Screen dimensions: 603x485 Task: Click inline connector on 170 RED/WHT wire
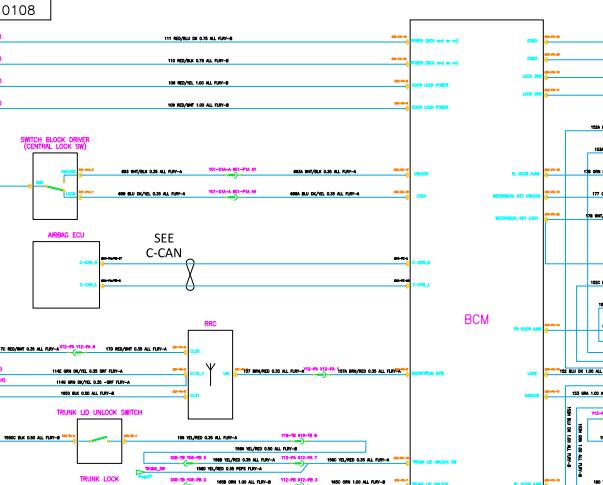77,352
